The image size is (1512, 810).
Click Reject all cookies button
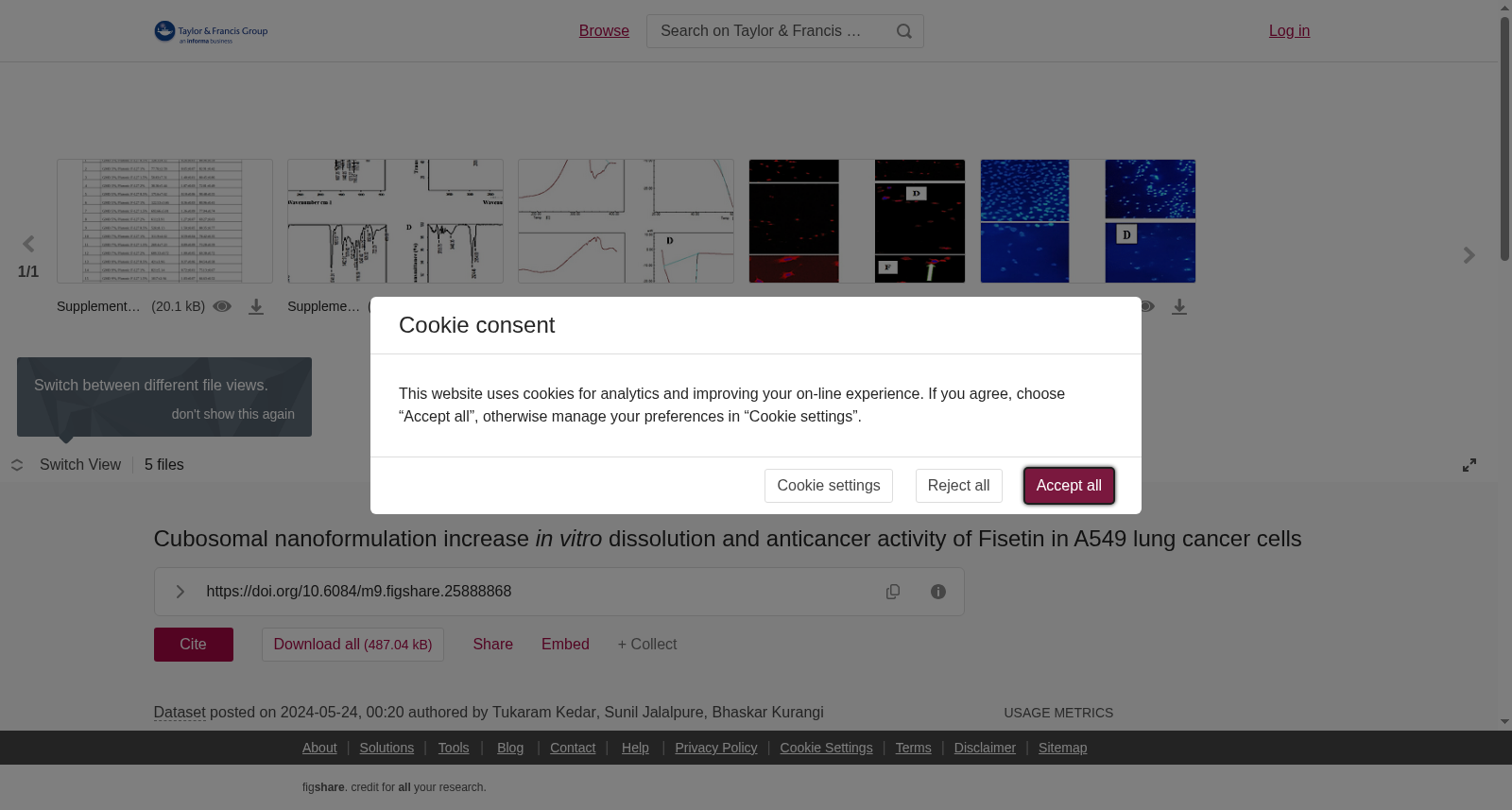[959, 486]
